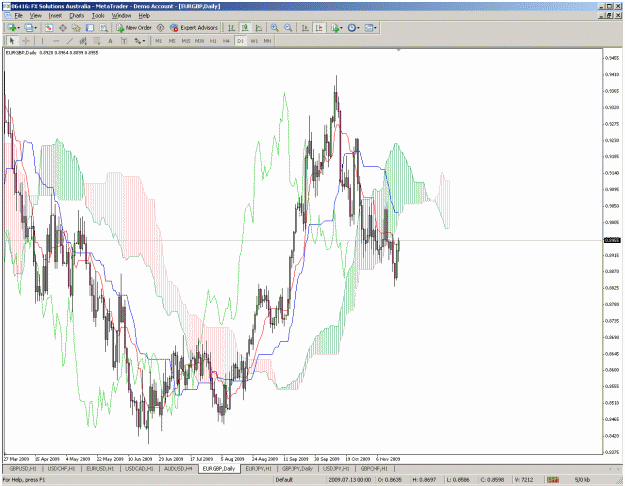This screenshot has width=625, height=486.
Task: Set timeframe to H4
Action: tap(226, 41)
